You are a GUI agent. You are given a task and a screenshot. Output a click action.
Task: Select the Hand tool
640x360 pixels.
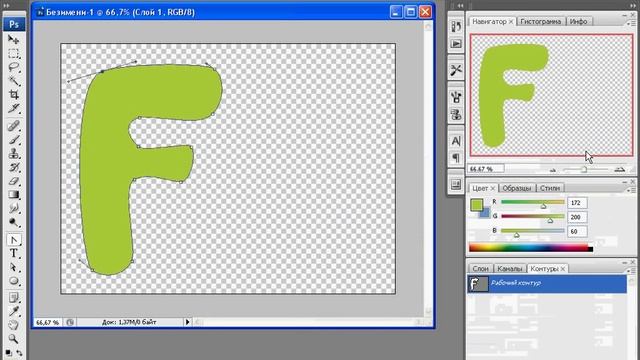pyautogui.click(x=13, y=325)
